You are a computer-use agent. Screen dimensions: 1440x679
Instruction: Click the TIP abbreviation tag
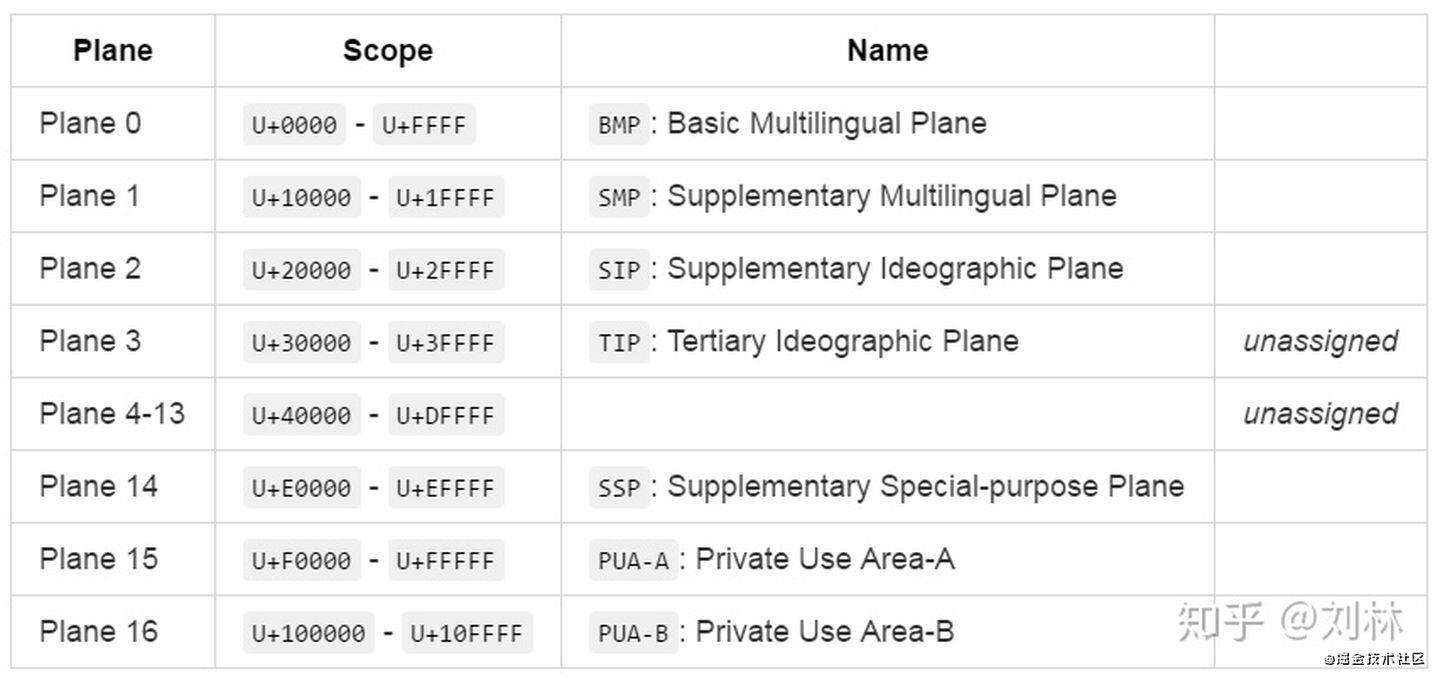coord(619,343)
